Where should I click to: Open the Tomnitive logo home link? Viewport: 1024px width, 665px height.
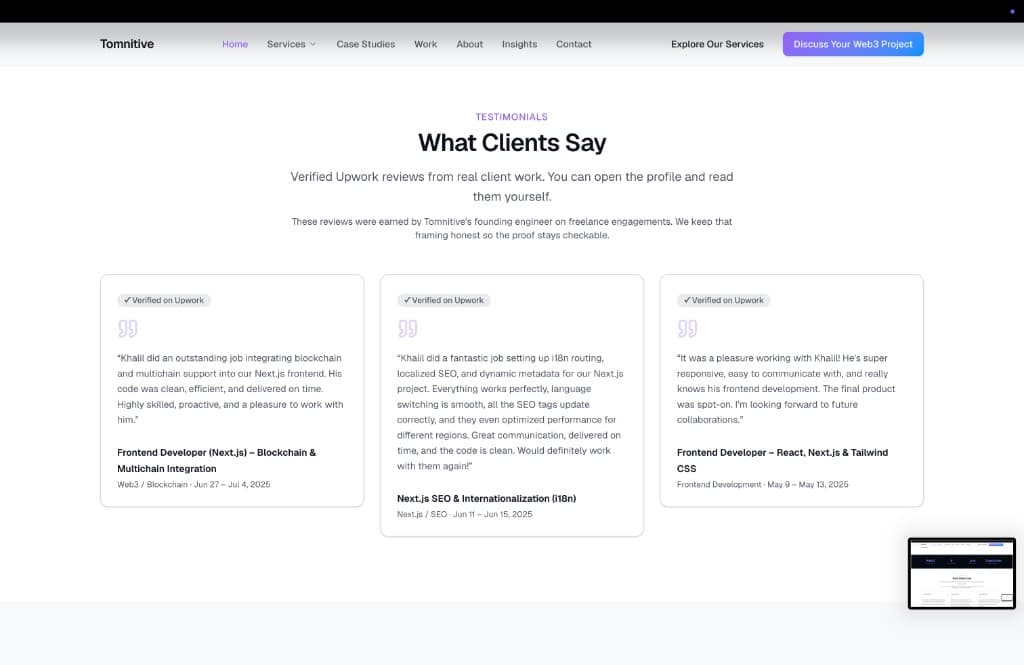127,44
